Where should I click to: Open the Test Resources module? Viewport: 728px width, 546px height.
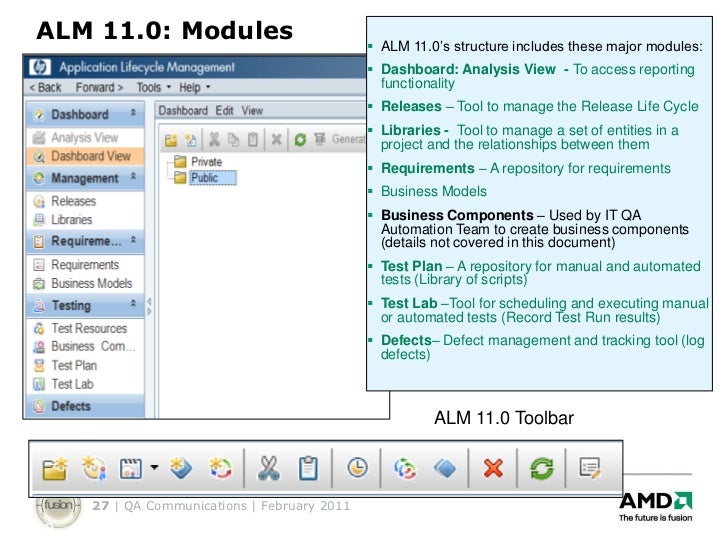(x=85, y=328)
